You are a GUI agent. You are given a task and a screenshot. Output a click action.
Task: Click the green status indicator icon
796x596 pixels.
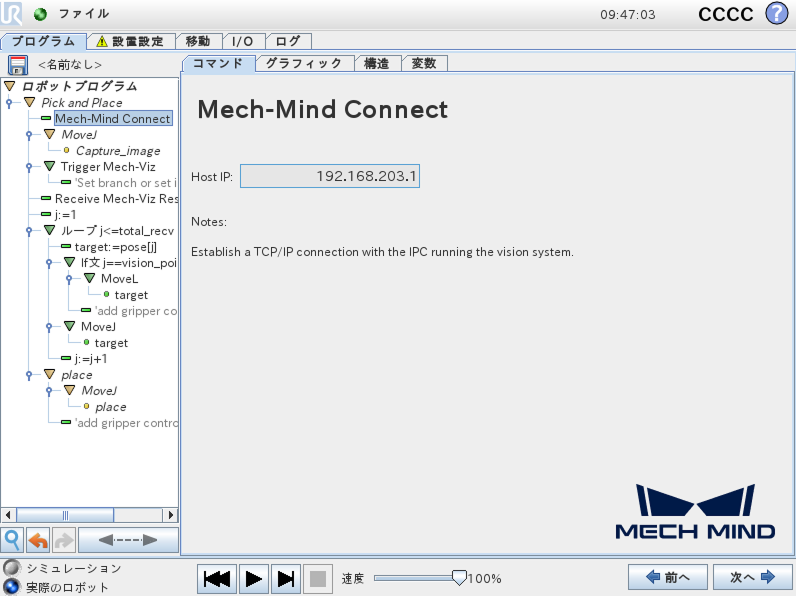(x=40, y=14)
